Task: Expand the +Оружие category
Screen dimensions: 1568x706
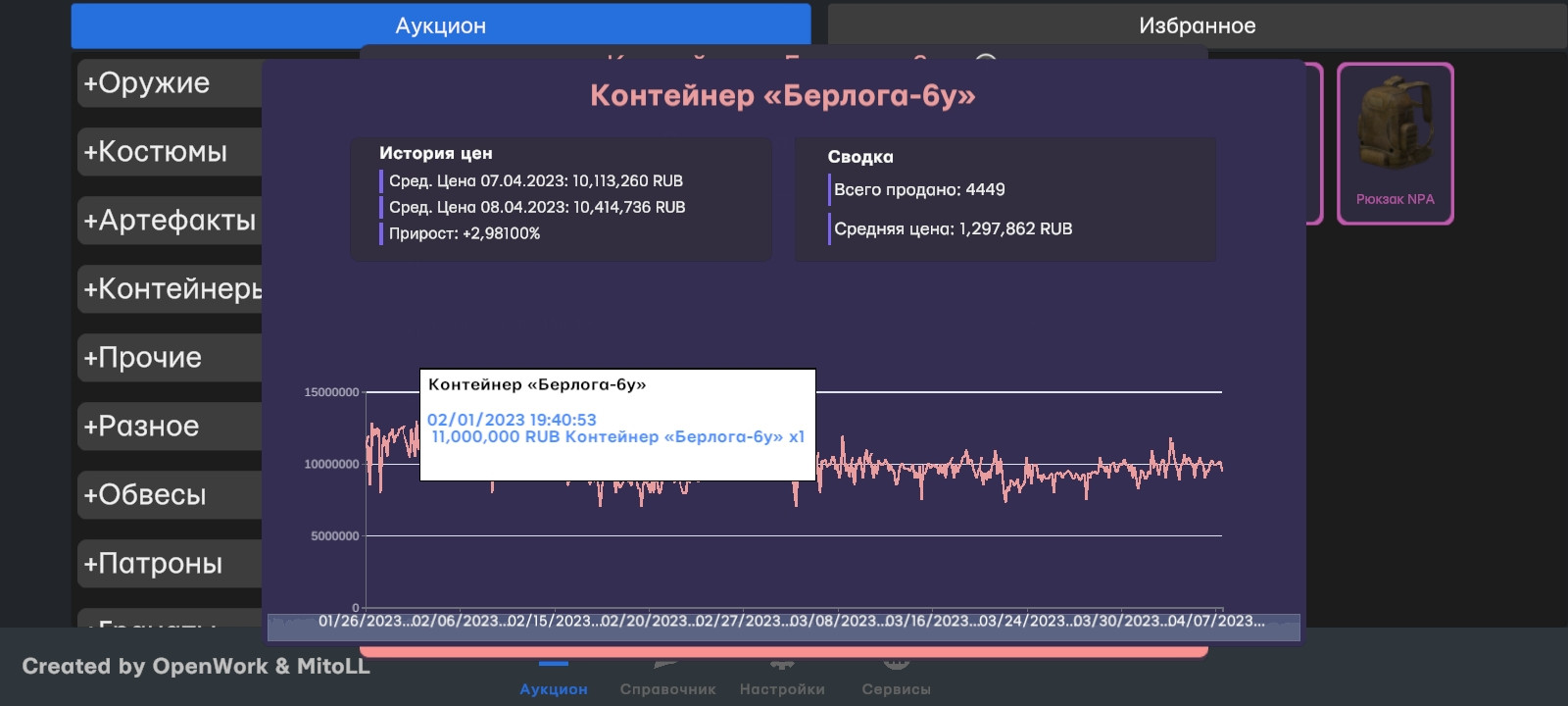Action: tap(170, 83)
